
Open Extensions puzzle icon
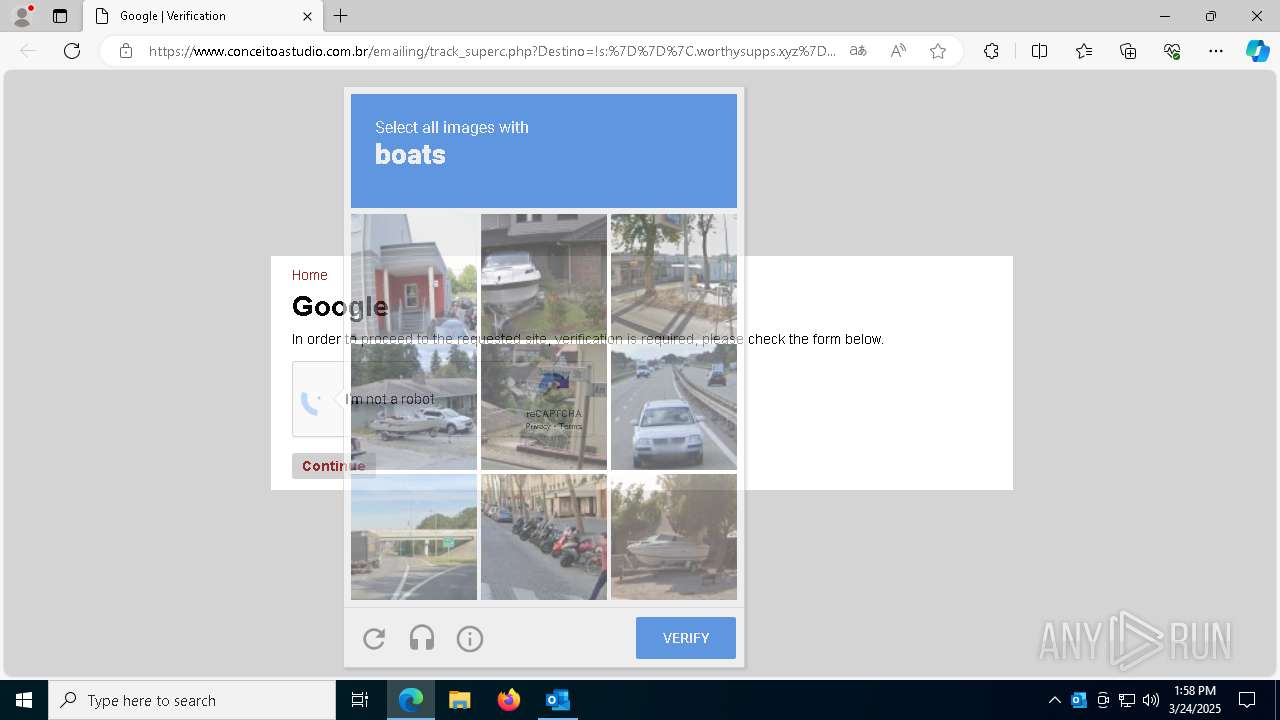point(991,51)
